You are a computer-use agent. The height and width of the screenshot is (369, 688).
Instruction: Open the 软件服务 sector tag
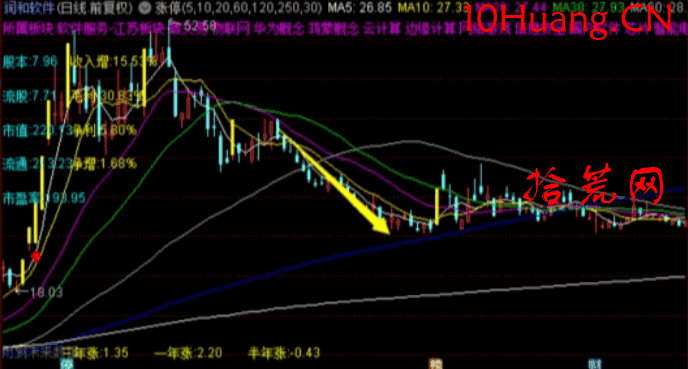[82, 29]
